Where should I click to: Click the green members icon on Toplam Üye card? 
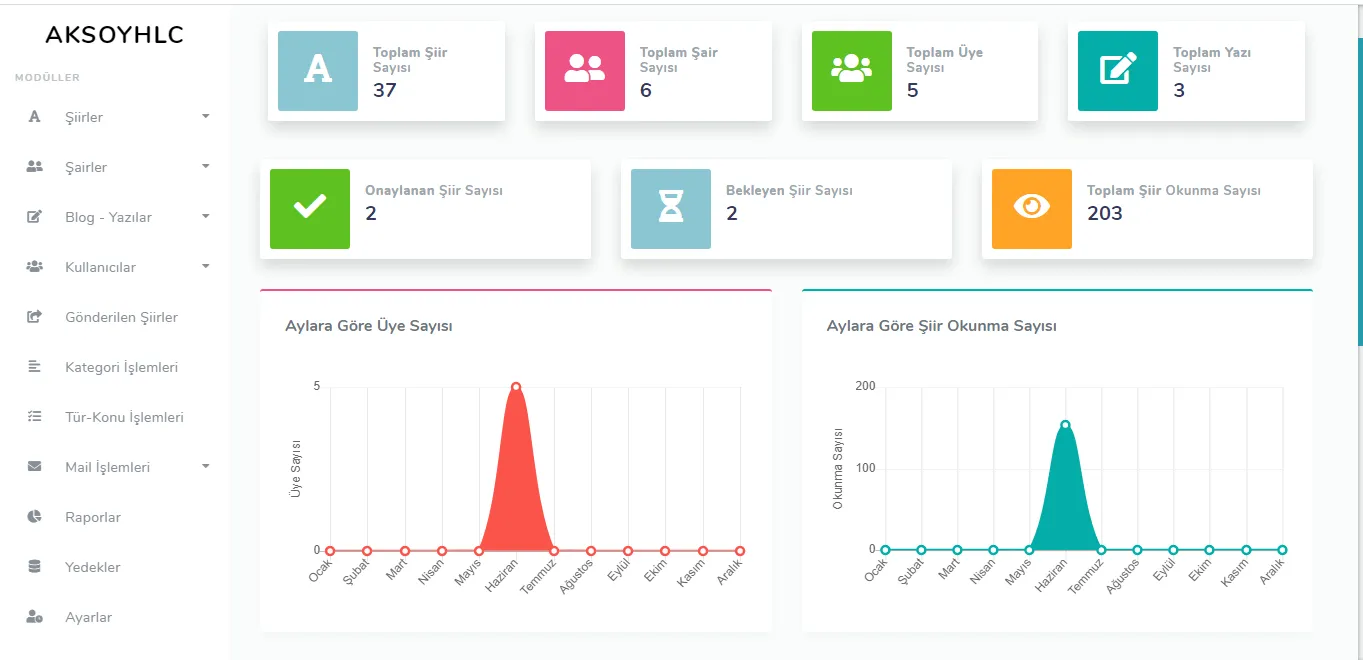click(851, 71)
